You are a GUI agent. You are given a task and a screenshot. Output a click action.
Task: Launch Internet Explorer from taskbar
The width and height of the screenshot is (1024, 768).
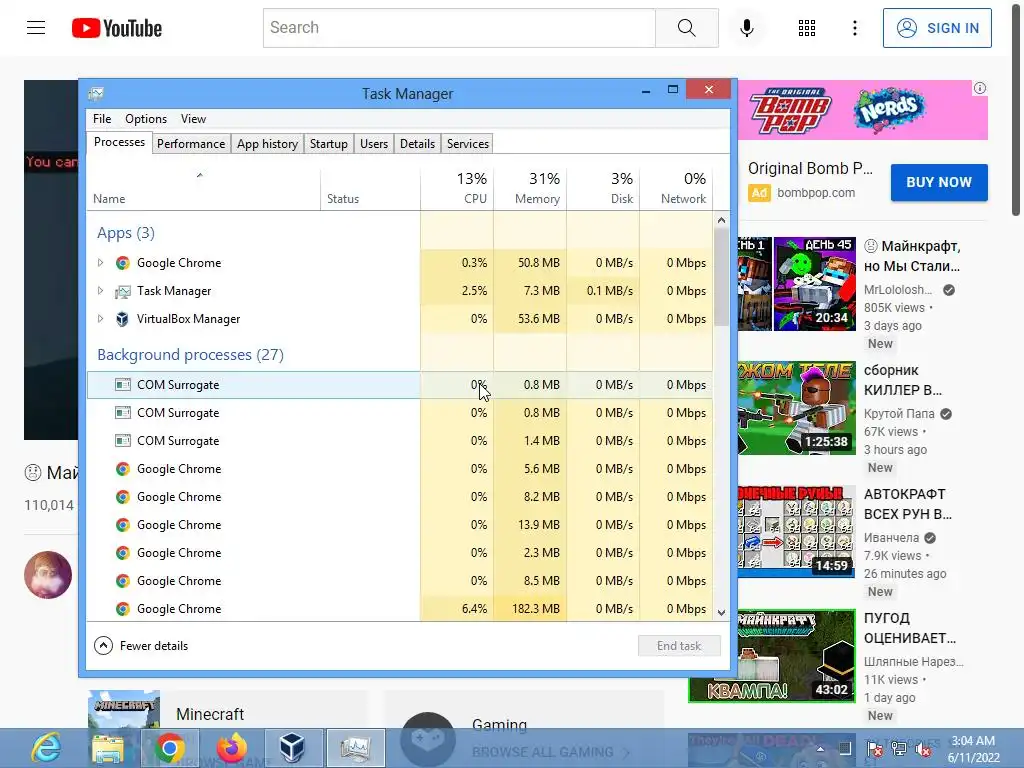point(46,748)
